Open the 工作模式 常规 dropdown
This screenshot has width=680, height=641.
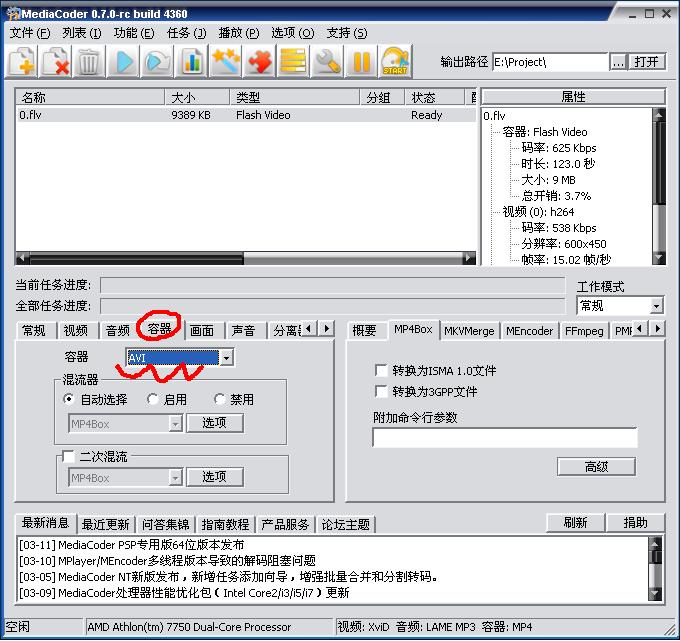(x=657, y=306)
